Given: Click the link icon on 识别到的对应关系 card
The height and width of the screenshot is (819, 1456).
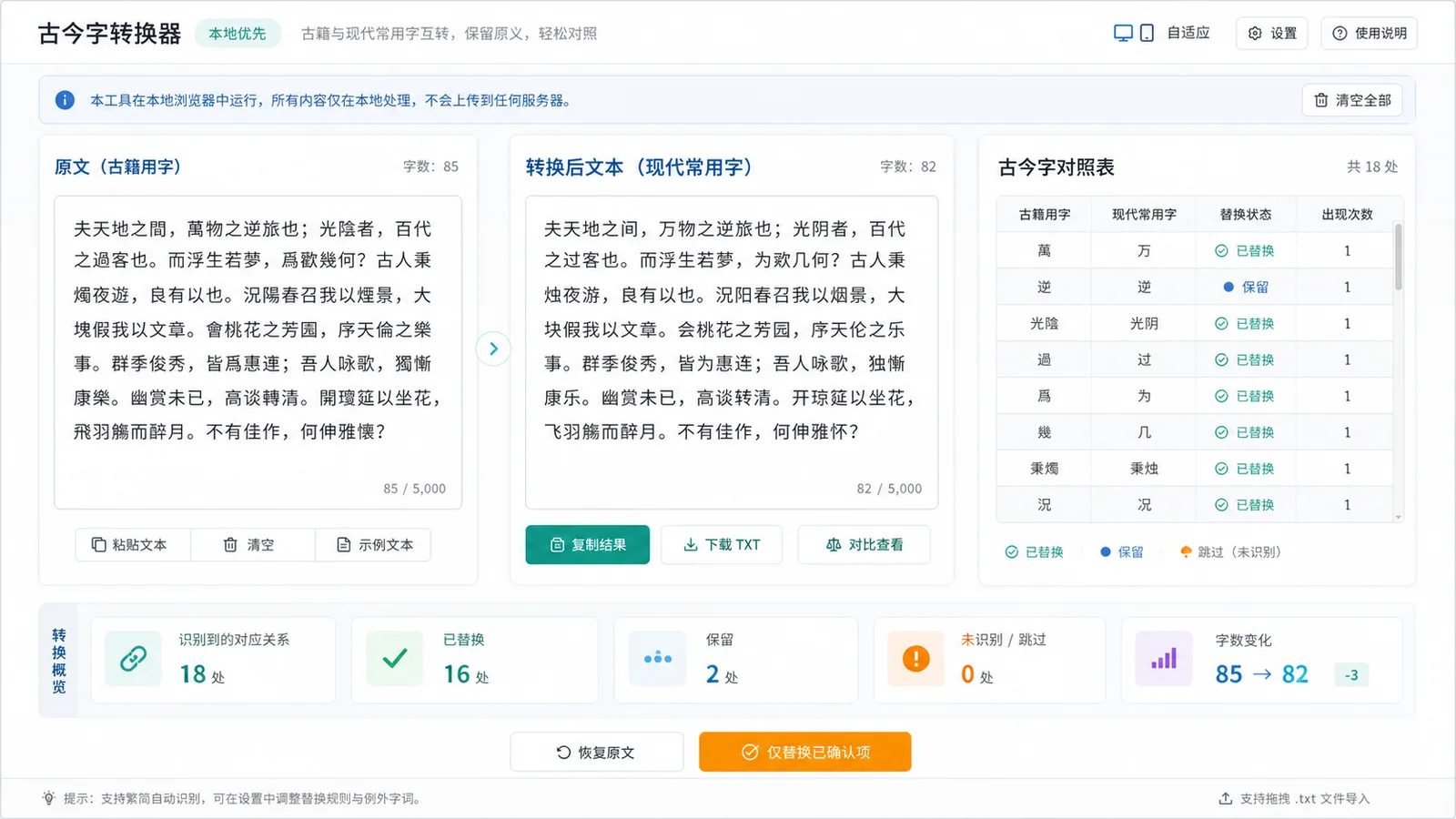Looking at the screenshot, I should click(x=133, y=658).
